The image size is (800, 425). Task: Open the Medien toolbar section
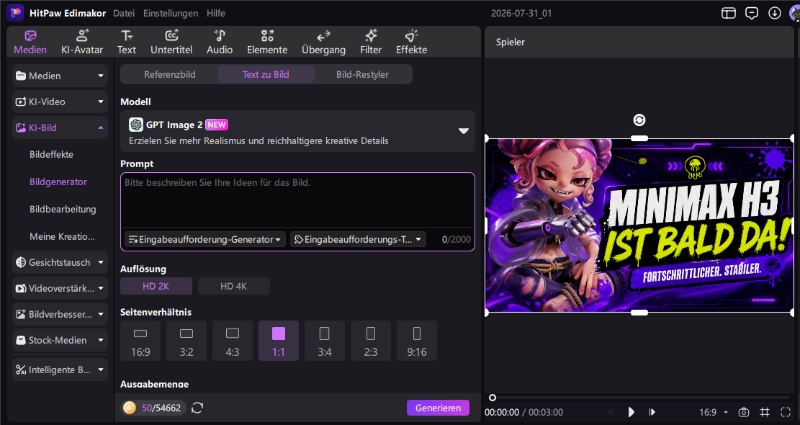tap(30, 42)
